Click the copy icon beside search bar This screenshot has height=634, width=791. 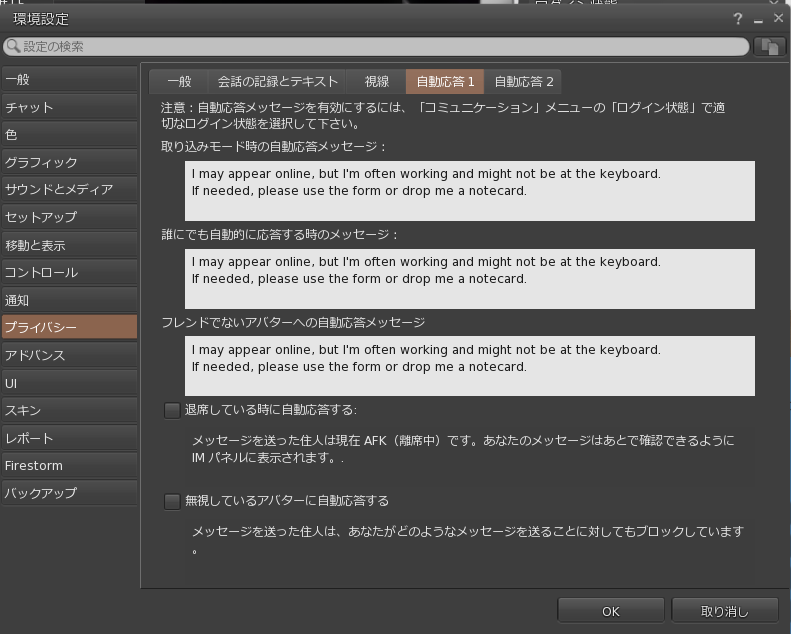tap(769, 47)
